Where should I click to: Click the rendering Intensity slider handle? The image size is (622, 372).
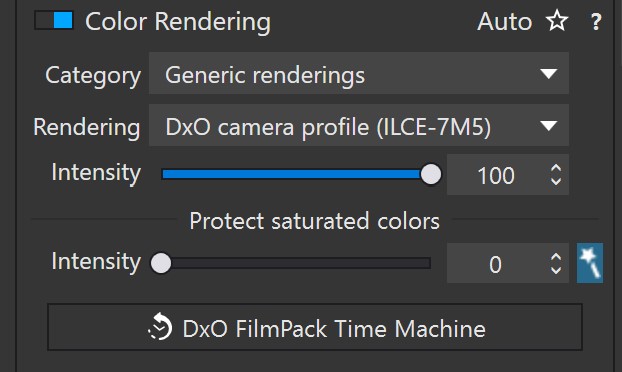point(431,174)
